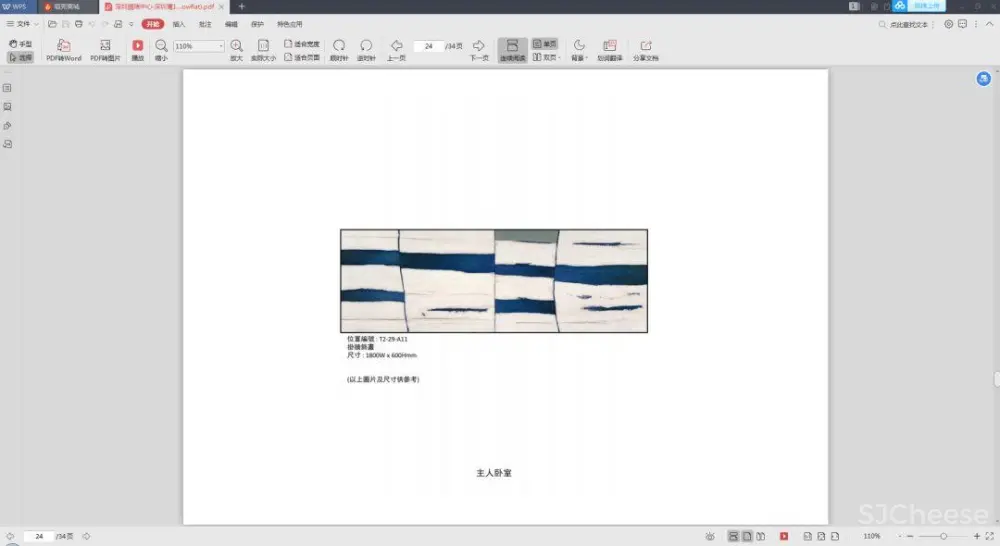Go to previous page with 上一页 arrow
The height and width of the screenshot is (546, 1000).
tap(396, 46)
